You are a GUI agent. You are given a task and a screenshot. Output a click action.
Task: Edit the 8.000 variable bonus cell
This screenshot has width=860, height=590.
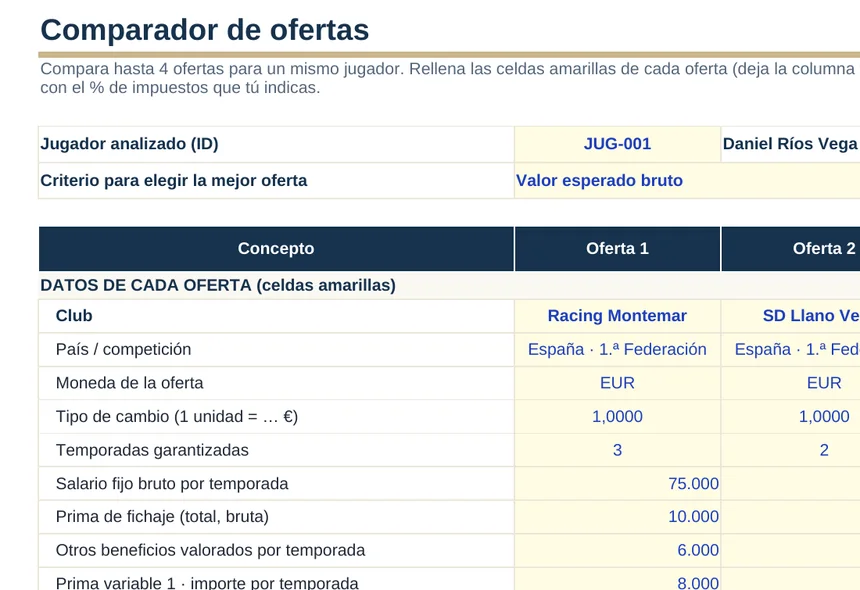click(x=617, y=579)
